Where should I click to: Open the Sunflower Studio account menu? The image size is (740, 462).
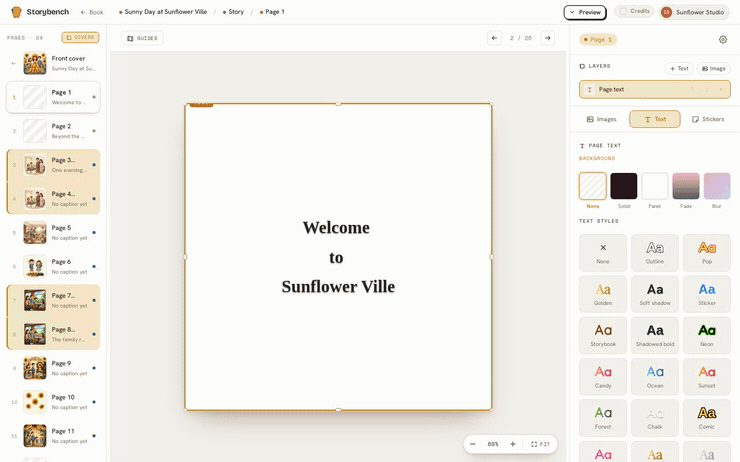pyautogui.click(x=693, y=12)
